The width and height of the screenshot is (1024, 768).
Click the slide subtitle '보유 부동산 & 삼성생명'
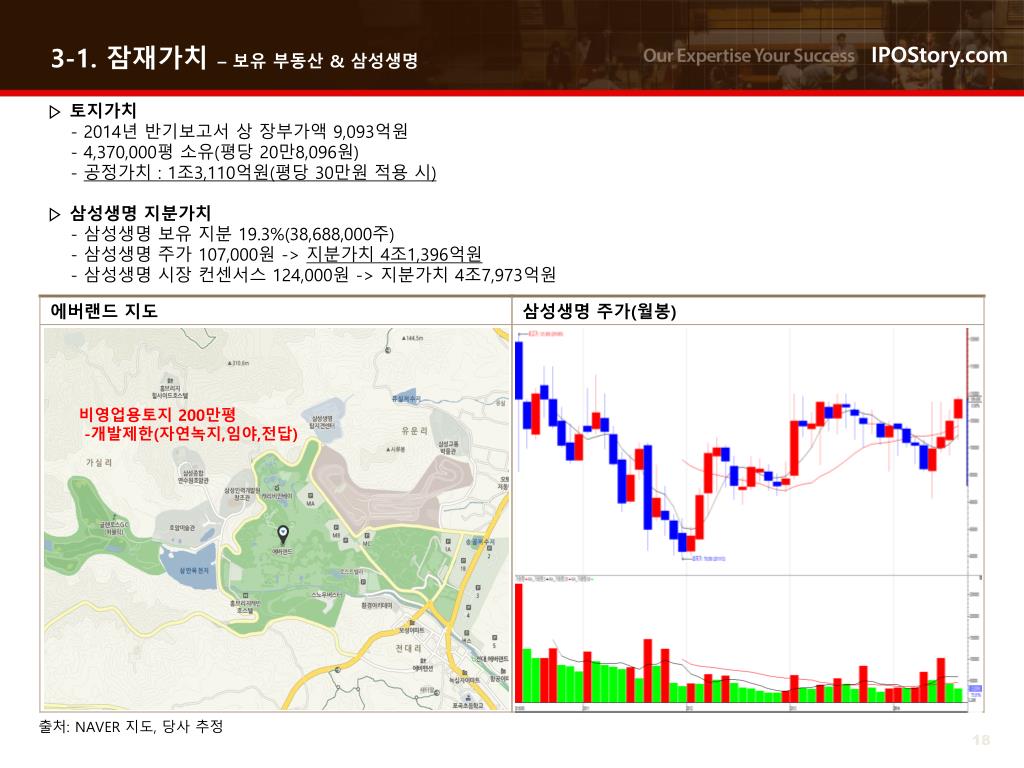tap(325, 61)
